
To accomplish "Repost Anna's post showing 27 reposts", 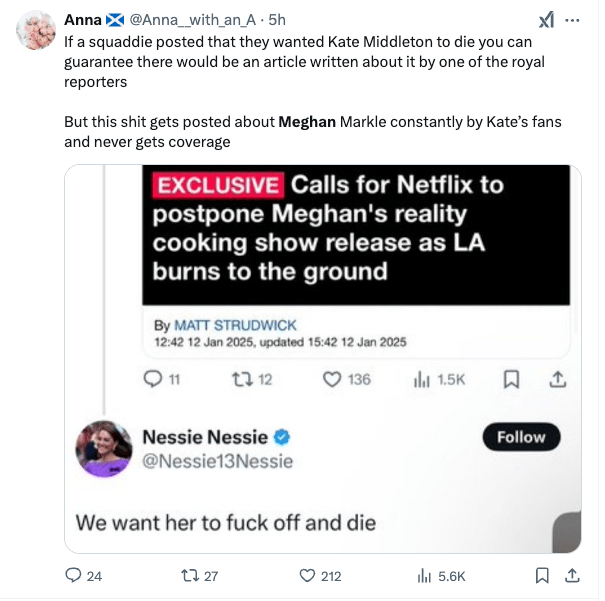I will click(x=187, y=576).
